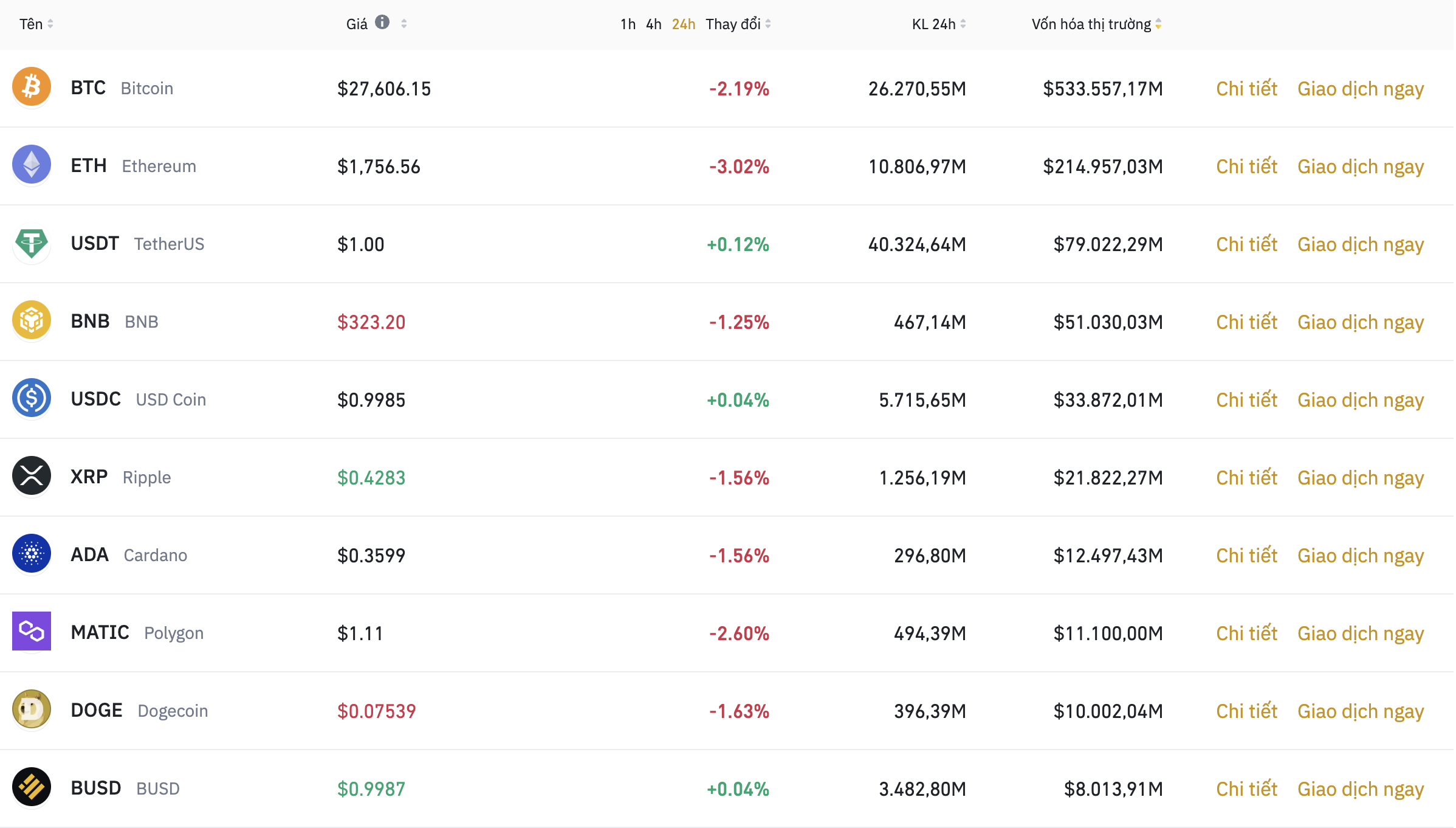View Chi tiết for Dogecoin

(x=1246, y=711)
